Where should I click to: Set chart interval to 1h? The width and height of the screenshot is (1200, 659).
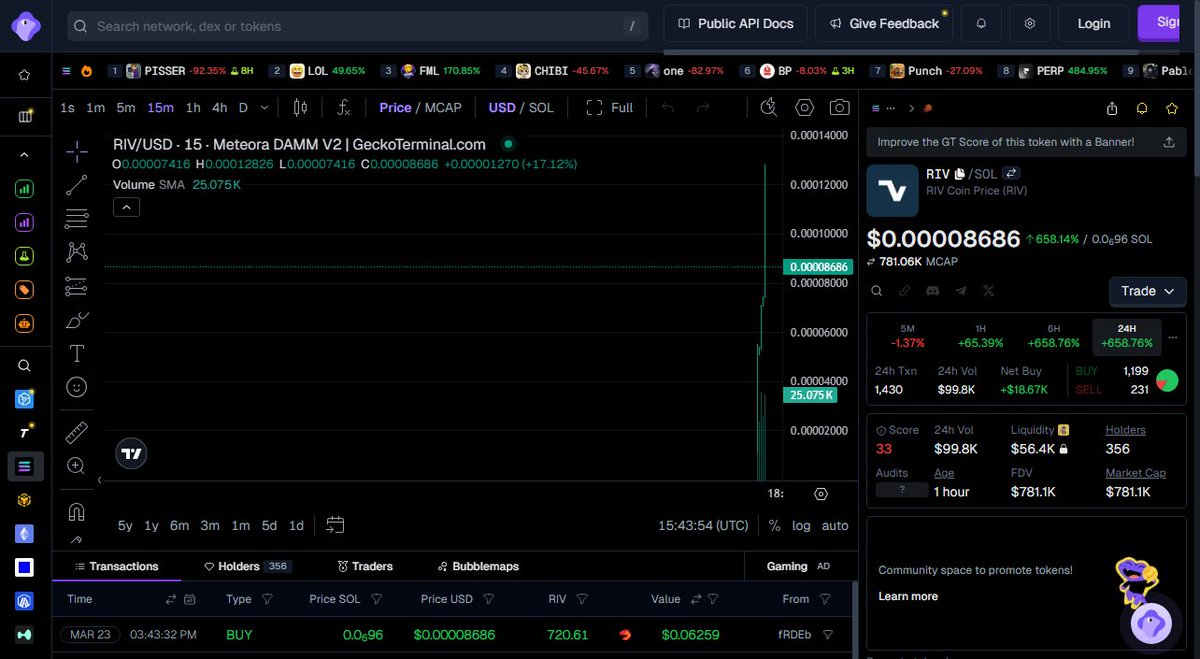pos(193,107)
